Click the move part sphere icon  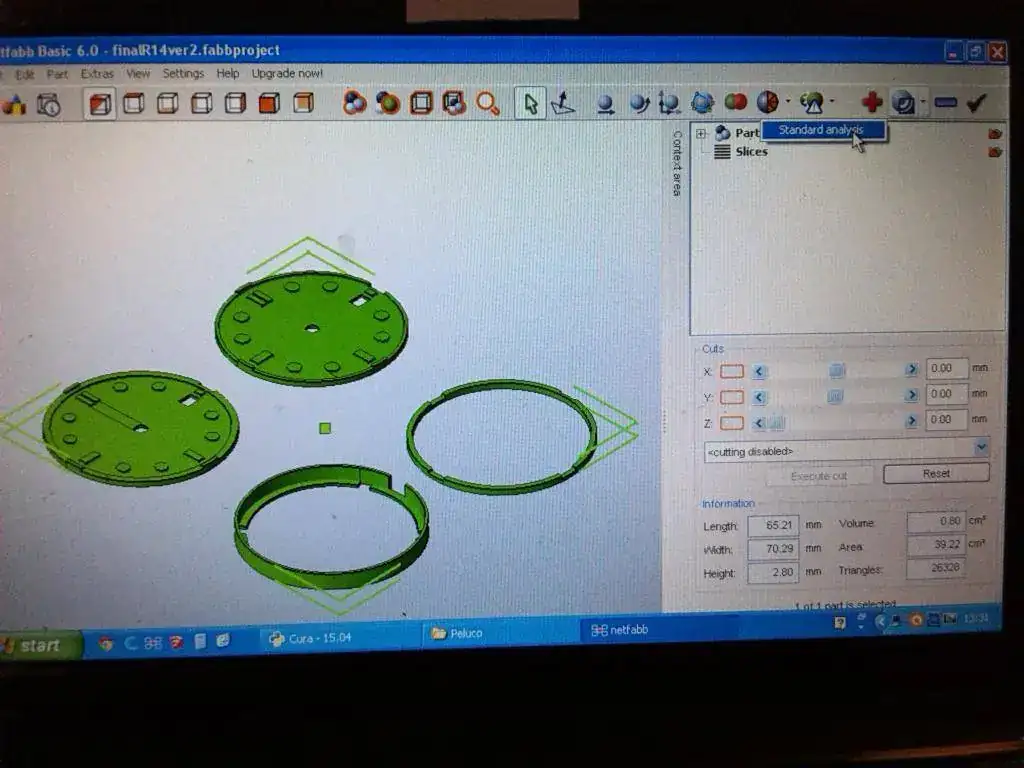pyautogui.click(x=605, y=103)
